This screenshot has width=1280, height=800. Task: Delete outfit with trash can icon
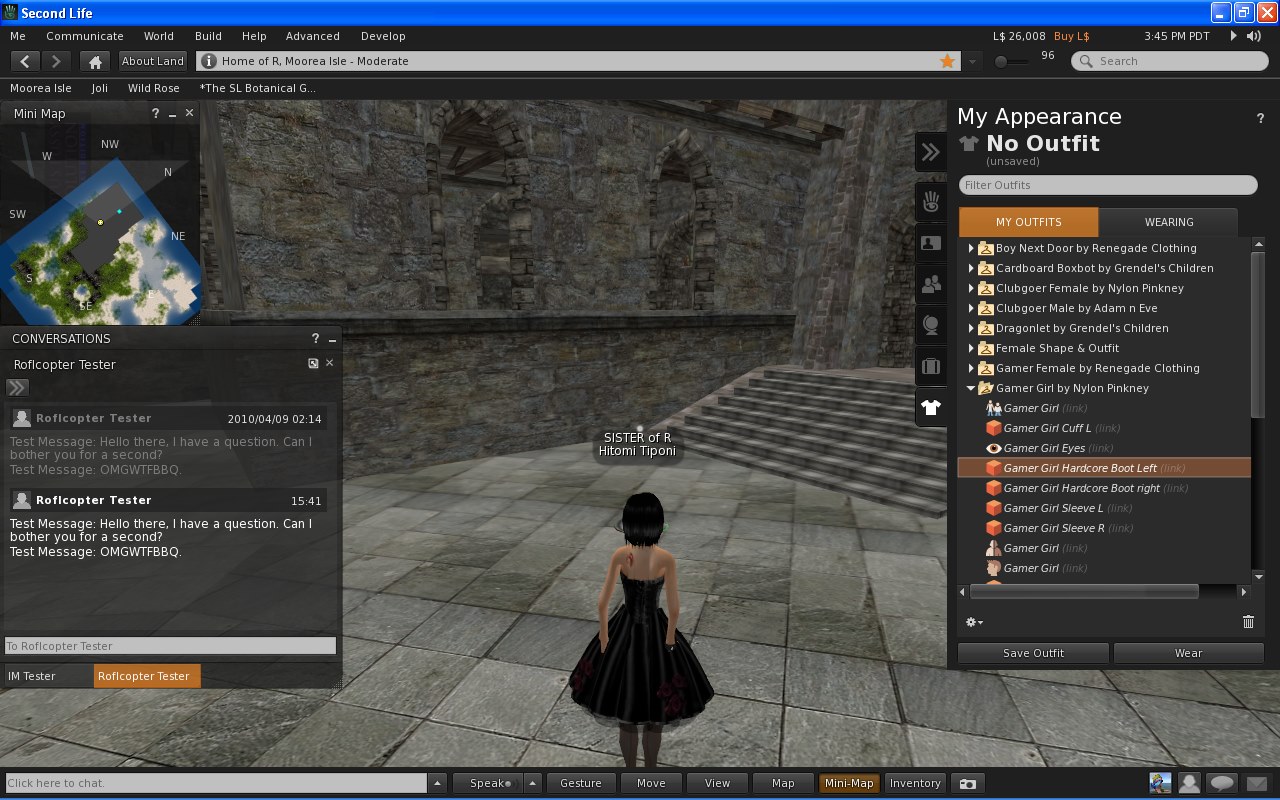[x=1248, y=622]
